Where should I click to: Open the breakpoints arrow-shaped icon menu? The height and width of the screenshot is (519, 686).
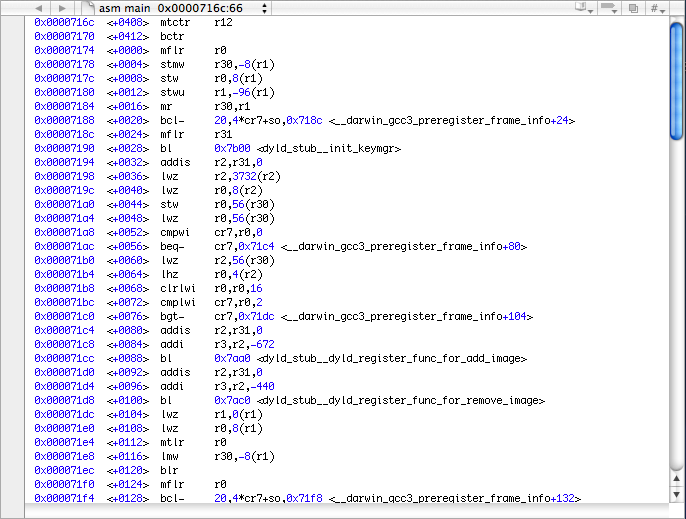coord(609,8)
